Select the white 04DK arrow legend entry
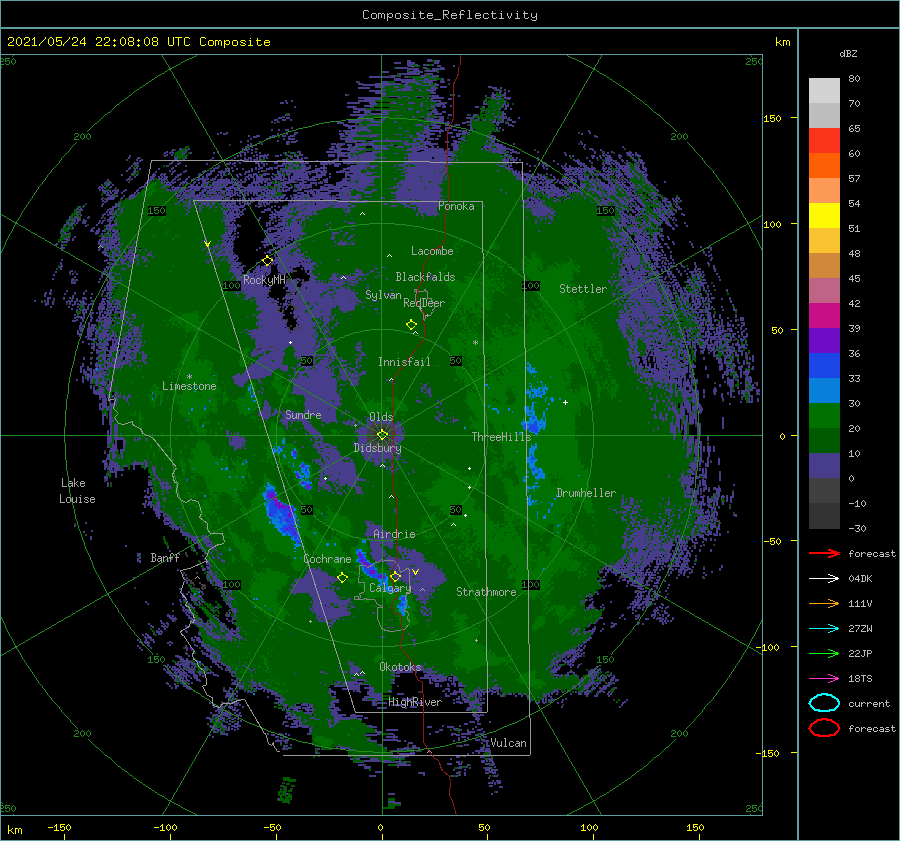Viewport: 900px width, 841px height. (x=824, y=578)
